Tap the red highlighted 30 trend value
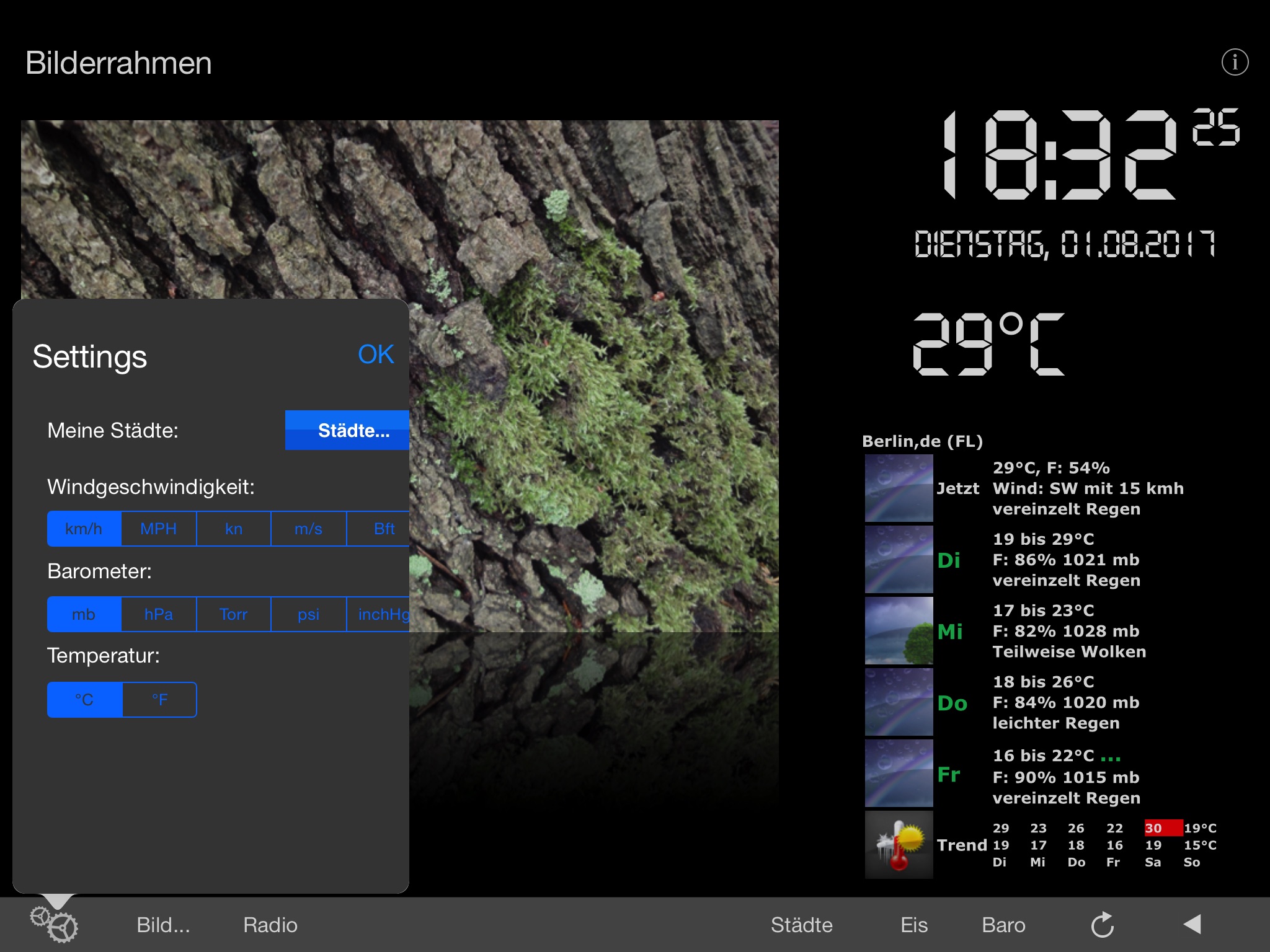1270x952 pixels. (x=1163, y=828)
